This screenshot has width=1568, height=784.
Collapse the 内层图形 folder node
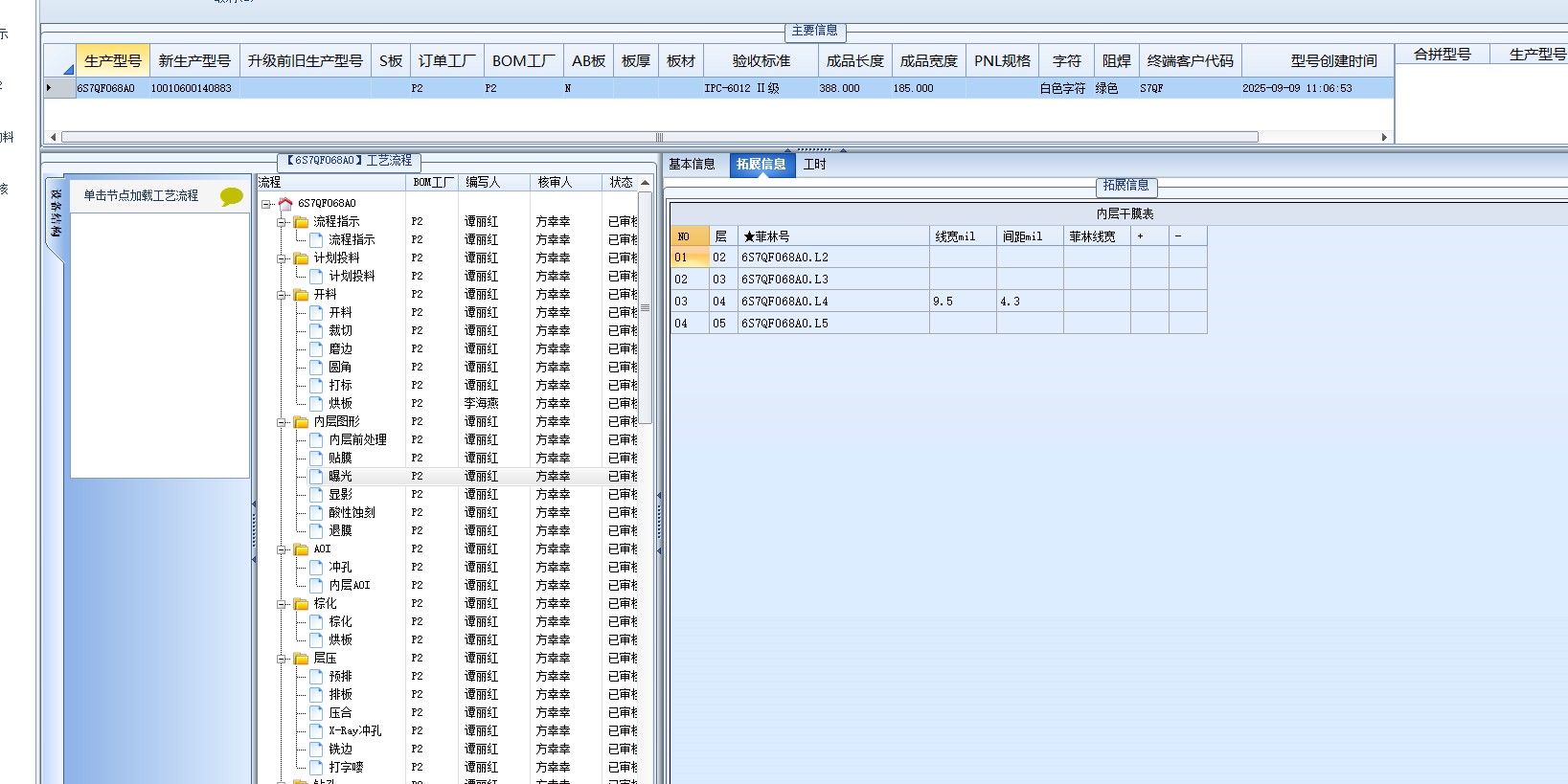(283, 422)
